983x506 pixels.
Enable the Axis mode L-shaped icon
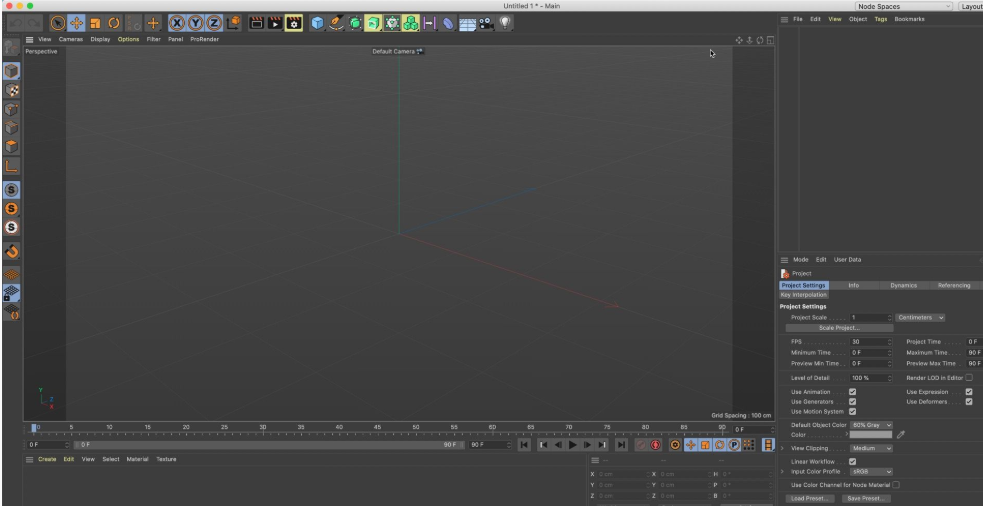pos(11,166)
